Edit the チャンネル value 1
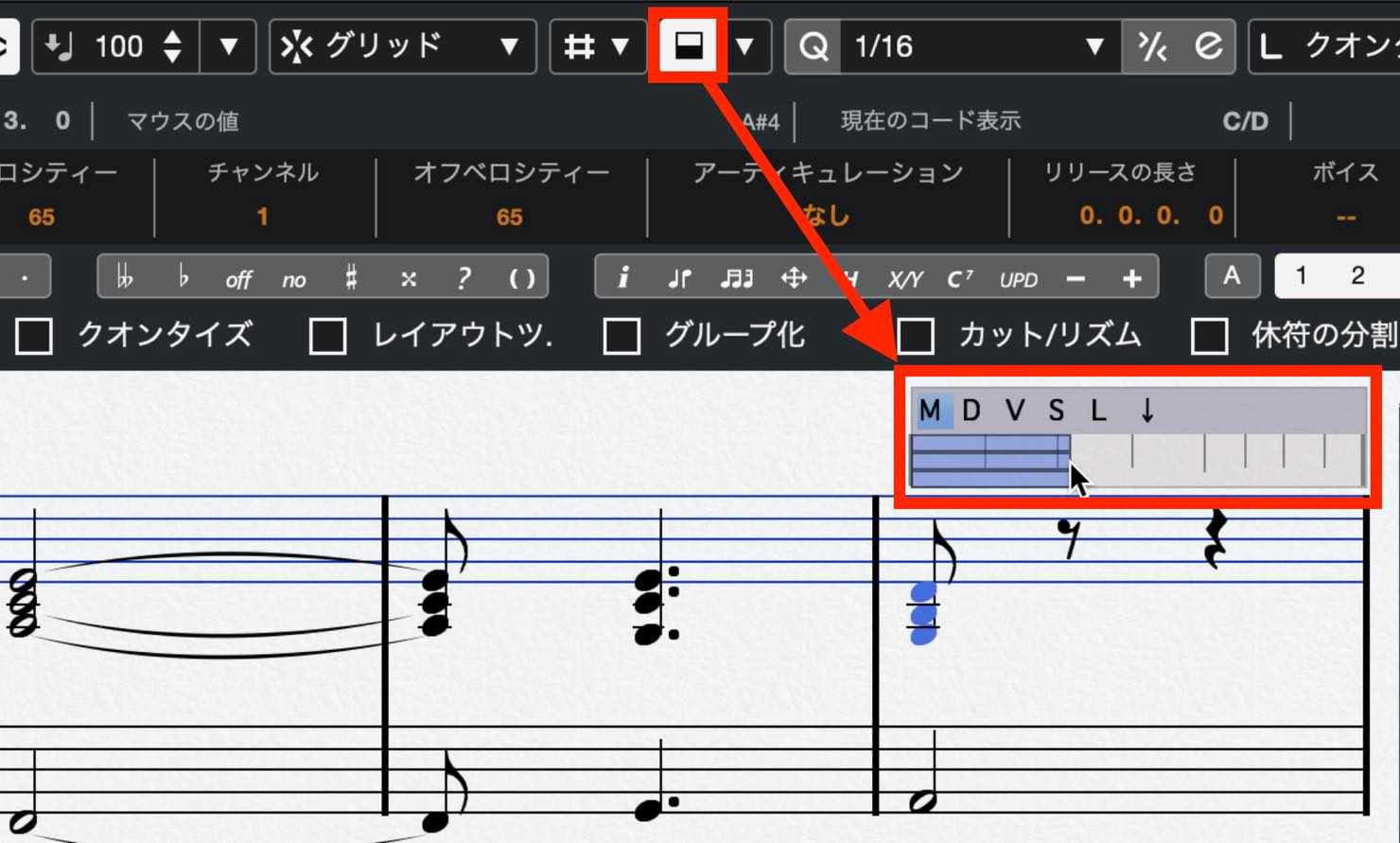 pyautogui.click(x=262, y=217)
